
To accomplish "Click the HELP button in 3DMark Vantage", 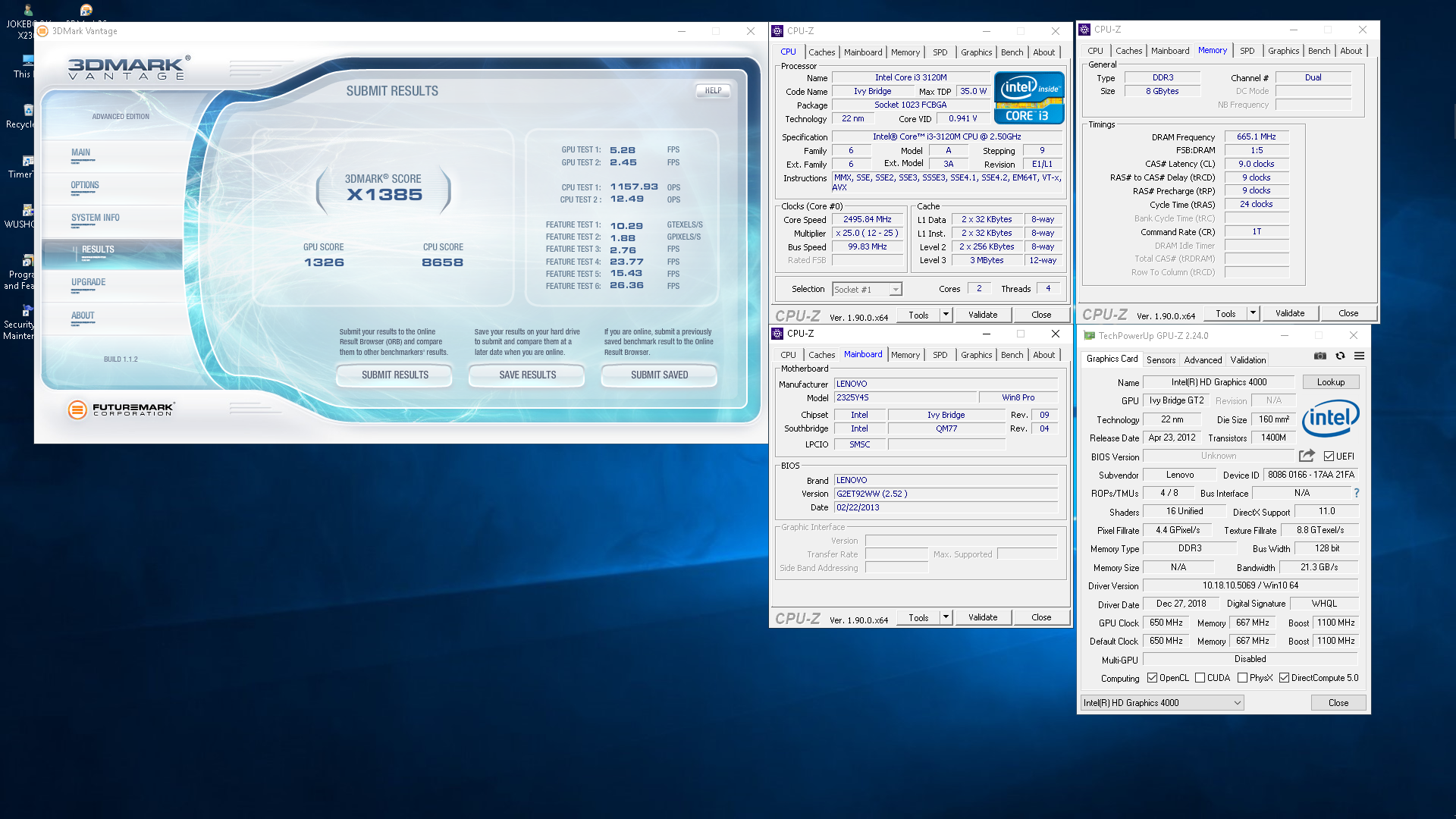I will 713,91.
